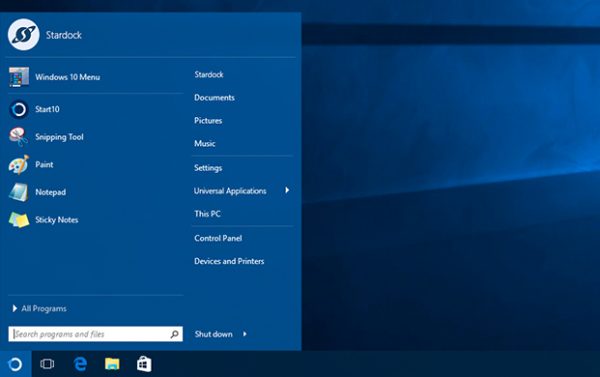Image resolution: width=600 pixels, height=377 pixels.
Task: Open Documents from the right column
Action: (x=214, y=98)
